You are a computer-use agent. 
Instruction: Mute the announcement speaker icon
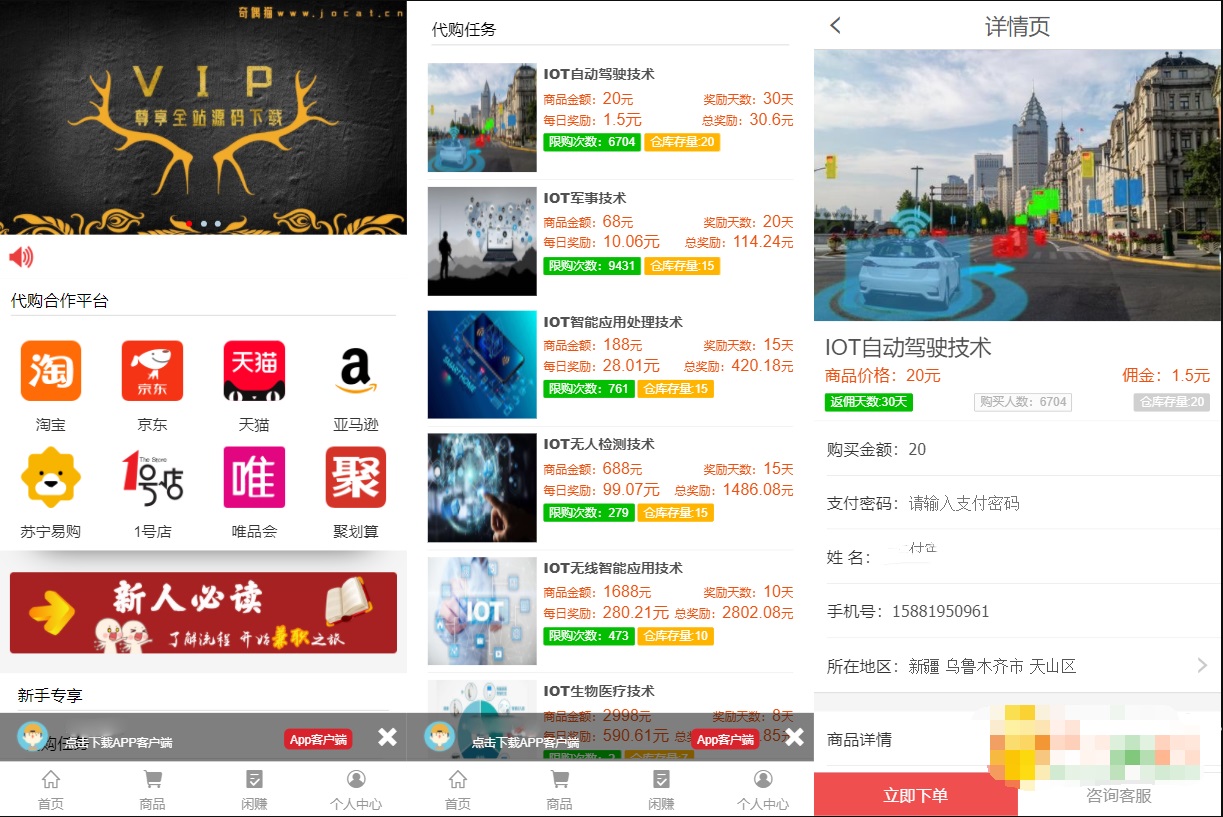pos(22,258)
